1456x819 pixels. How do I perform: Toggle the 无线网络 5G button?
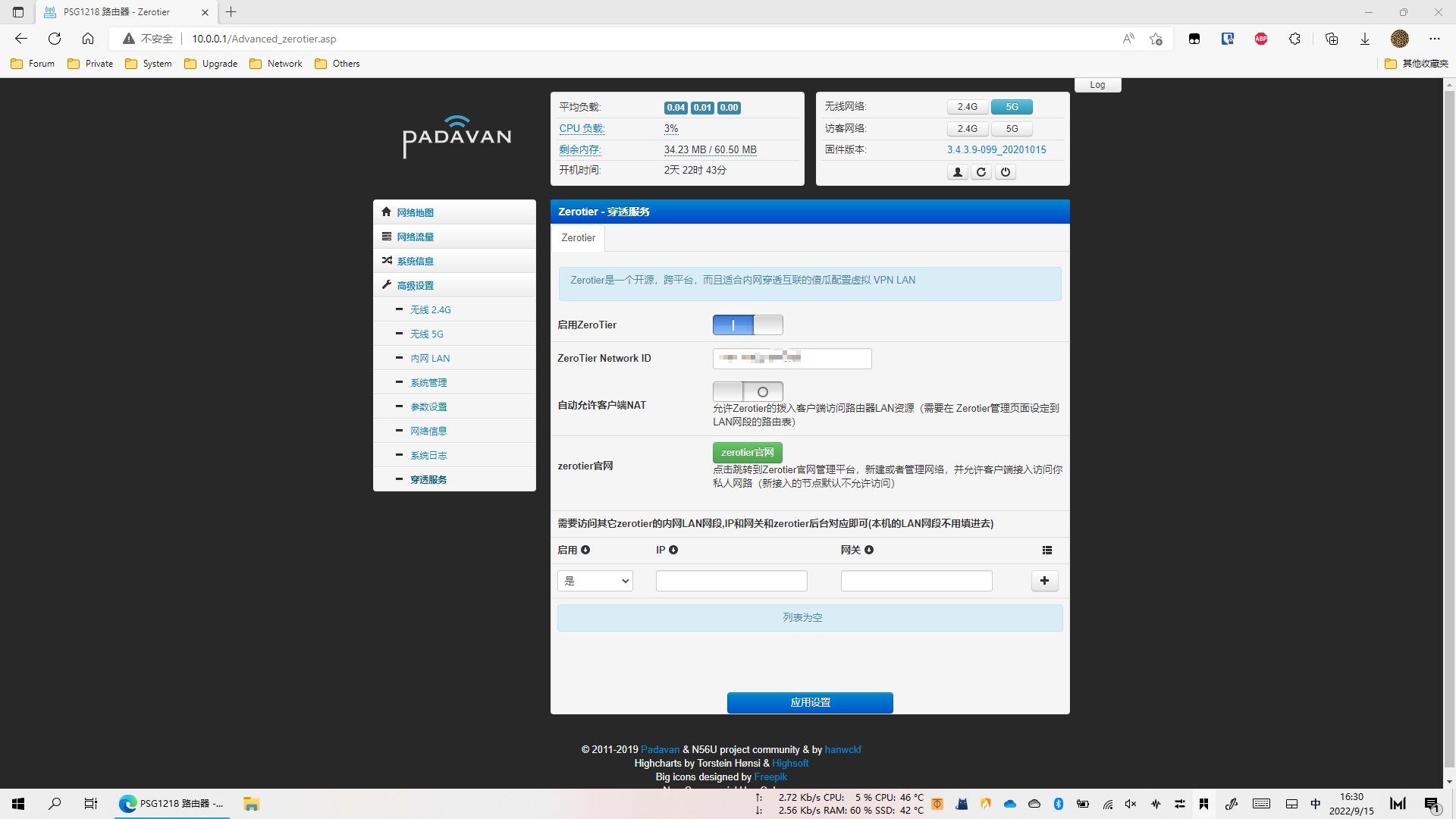[1012, 107]
